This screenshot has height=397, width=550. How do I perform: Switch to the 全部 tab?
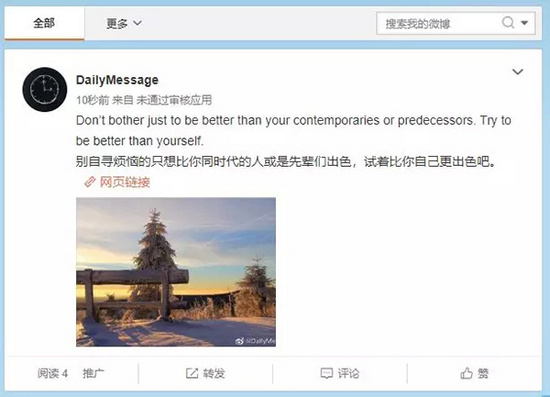tap(44, 23)
